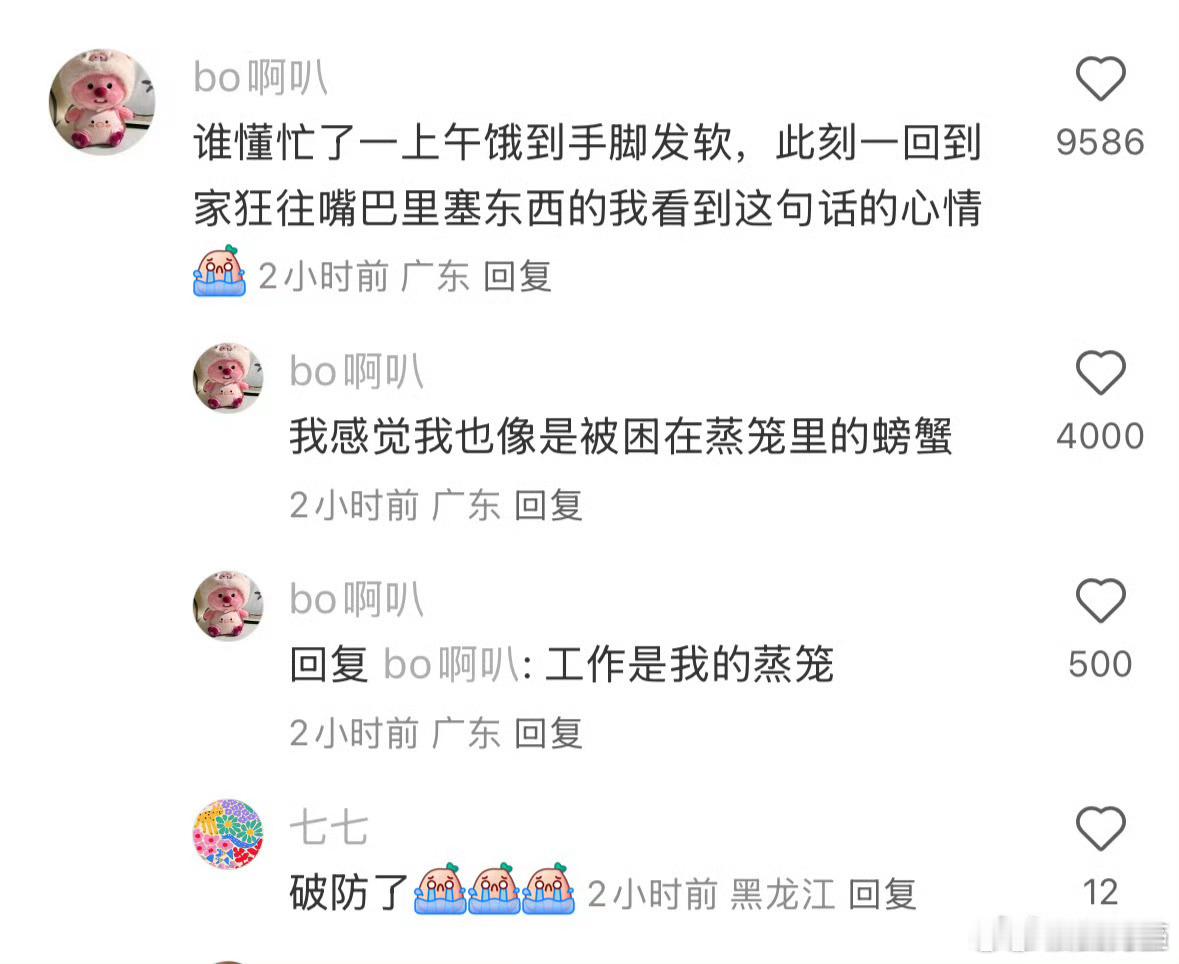The image size is (1179, 964).
Task: Open username bo啊叭 on top comment
Action: [261, 77]
